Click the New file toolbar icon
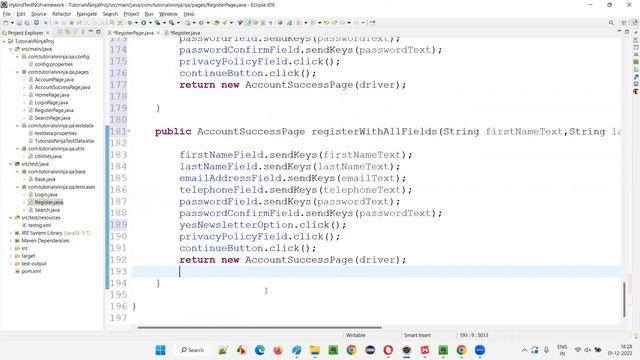This screenshot has width=640, height=360. point(6,23)
